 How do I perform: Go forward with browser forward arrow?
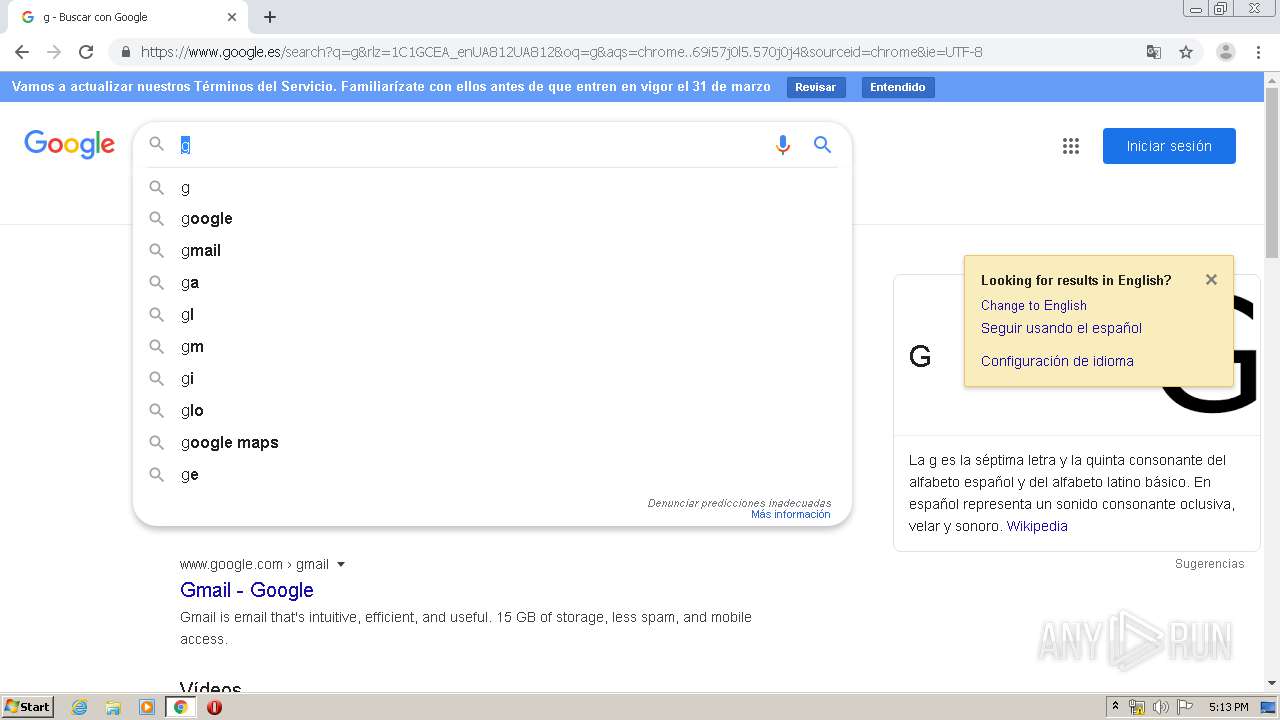point(54,52)
